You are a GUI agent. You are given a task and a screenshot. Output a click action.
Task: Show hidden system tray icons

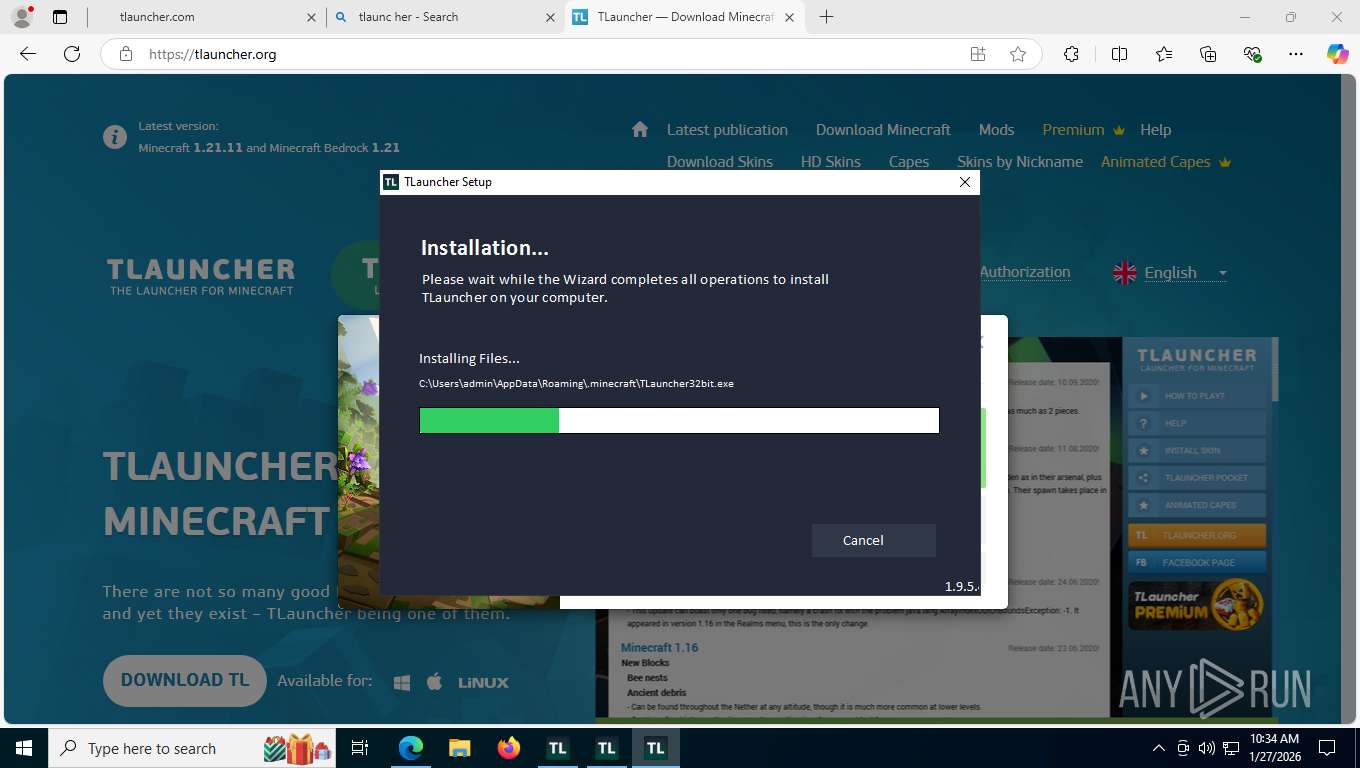click(x=1159, y=748)
